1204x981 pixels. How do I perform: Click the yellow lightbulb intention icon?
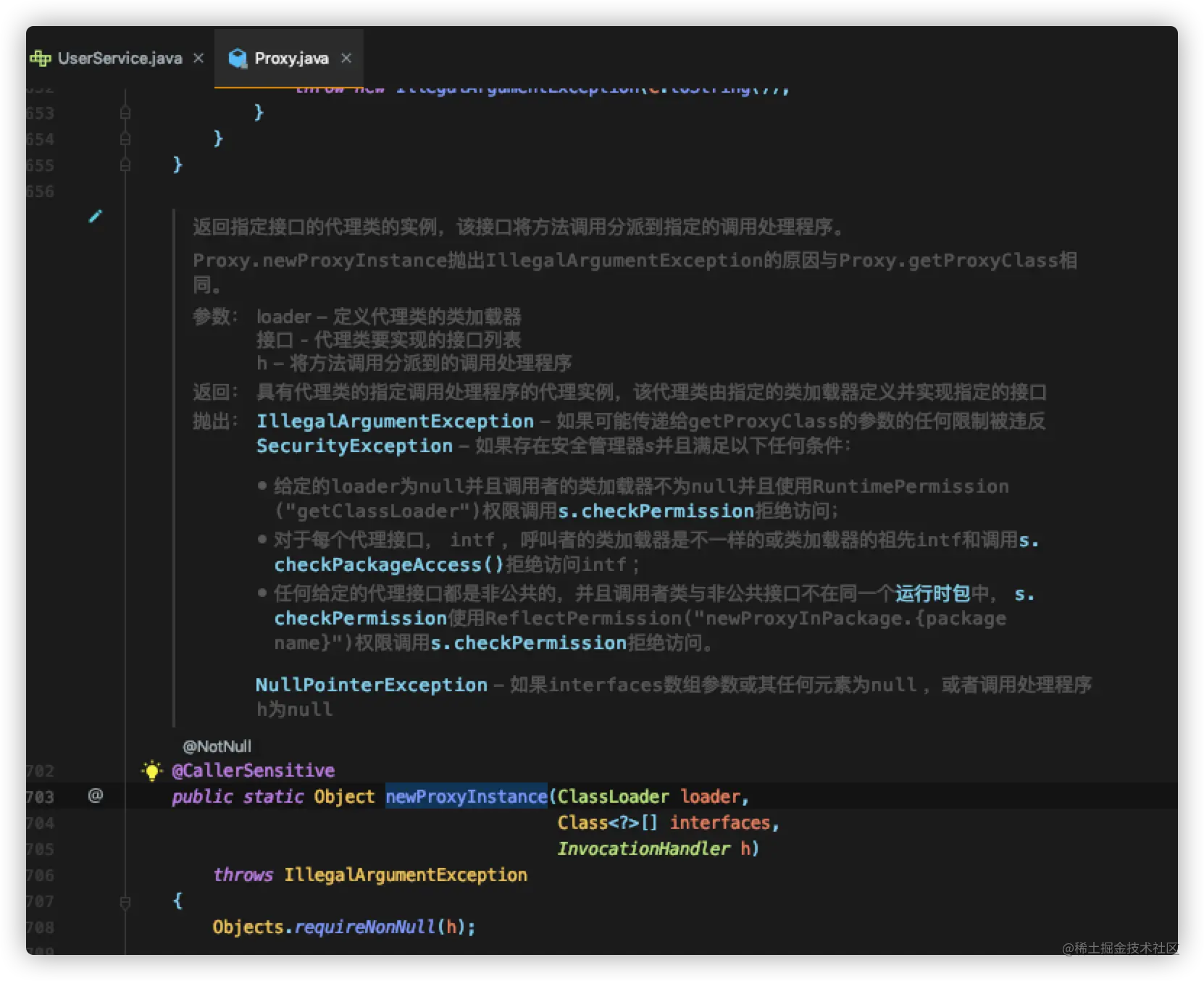coord(152,770)
